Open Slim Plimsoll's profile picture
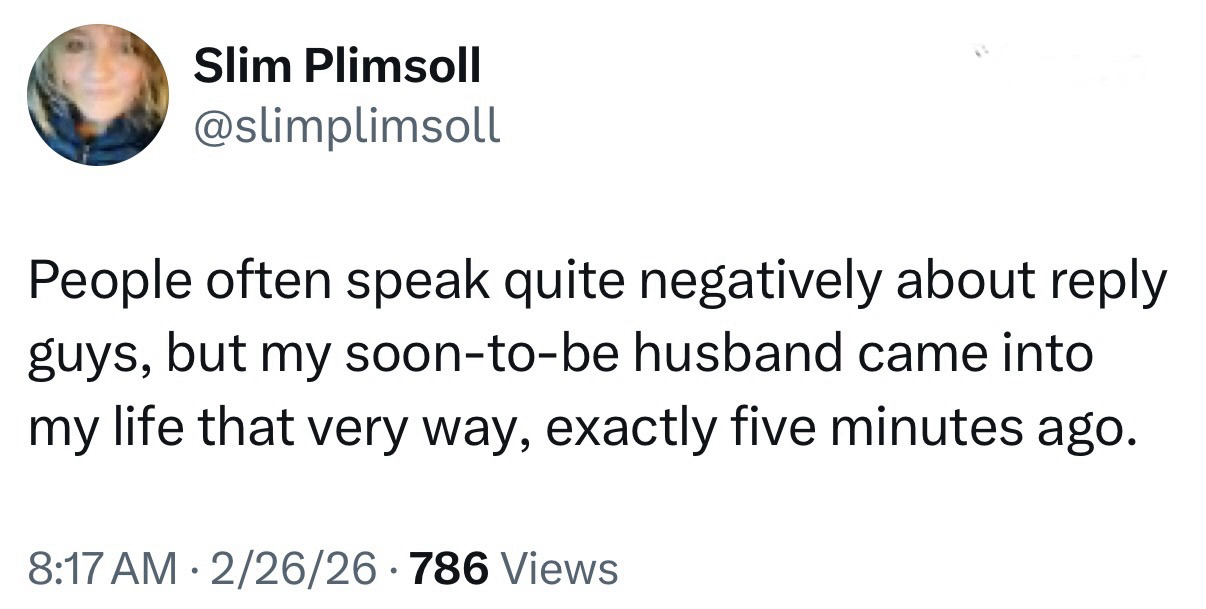Screen dimensions: 1206x609 97,95
